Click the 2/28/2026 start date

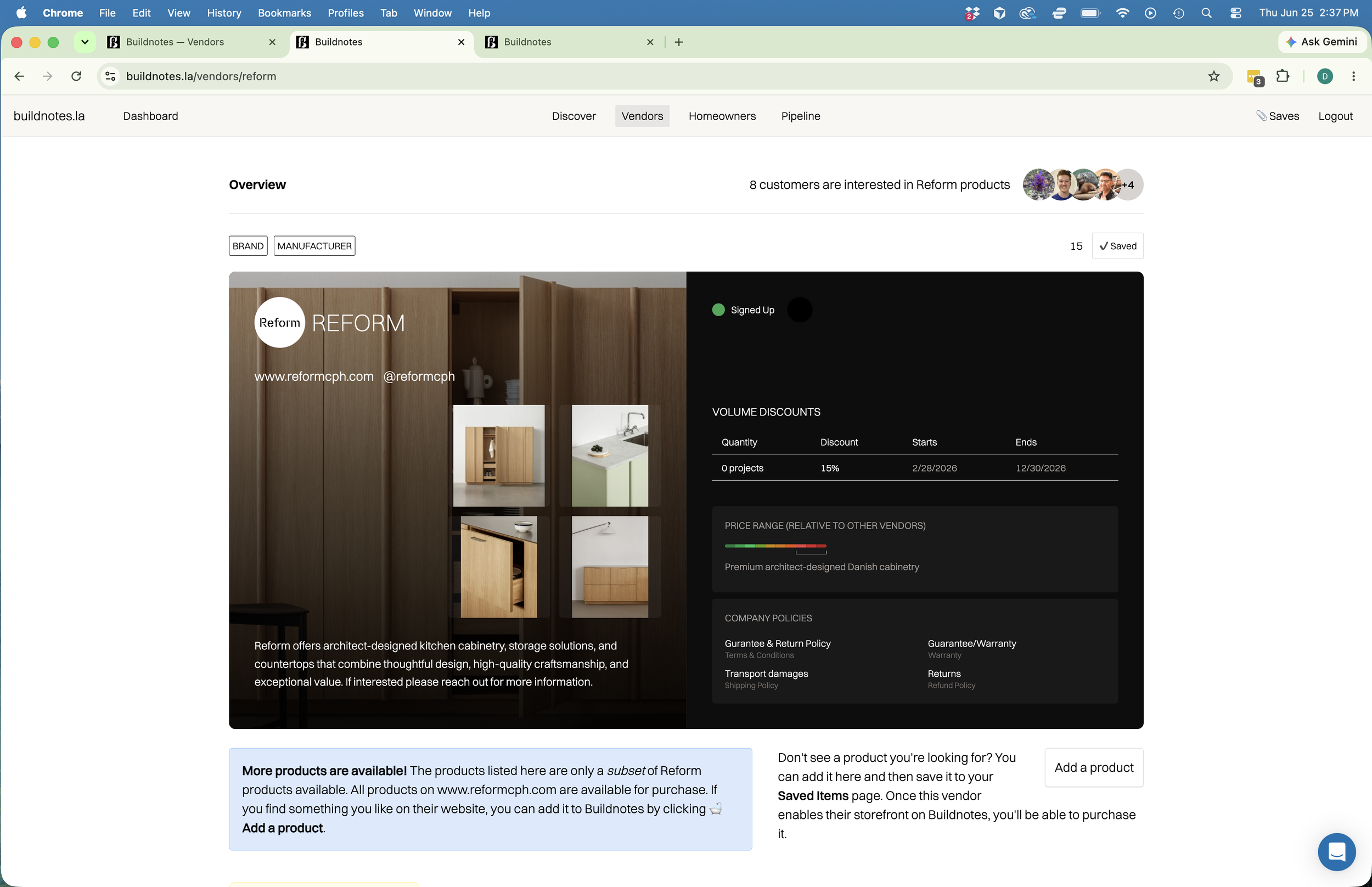point(935,468)
